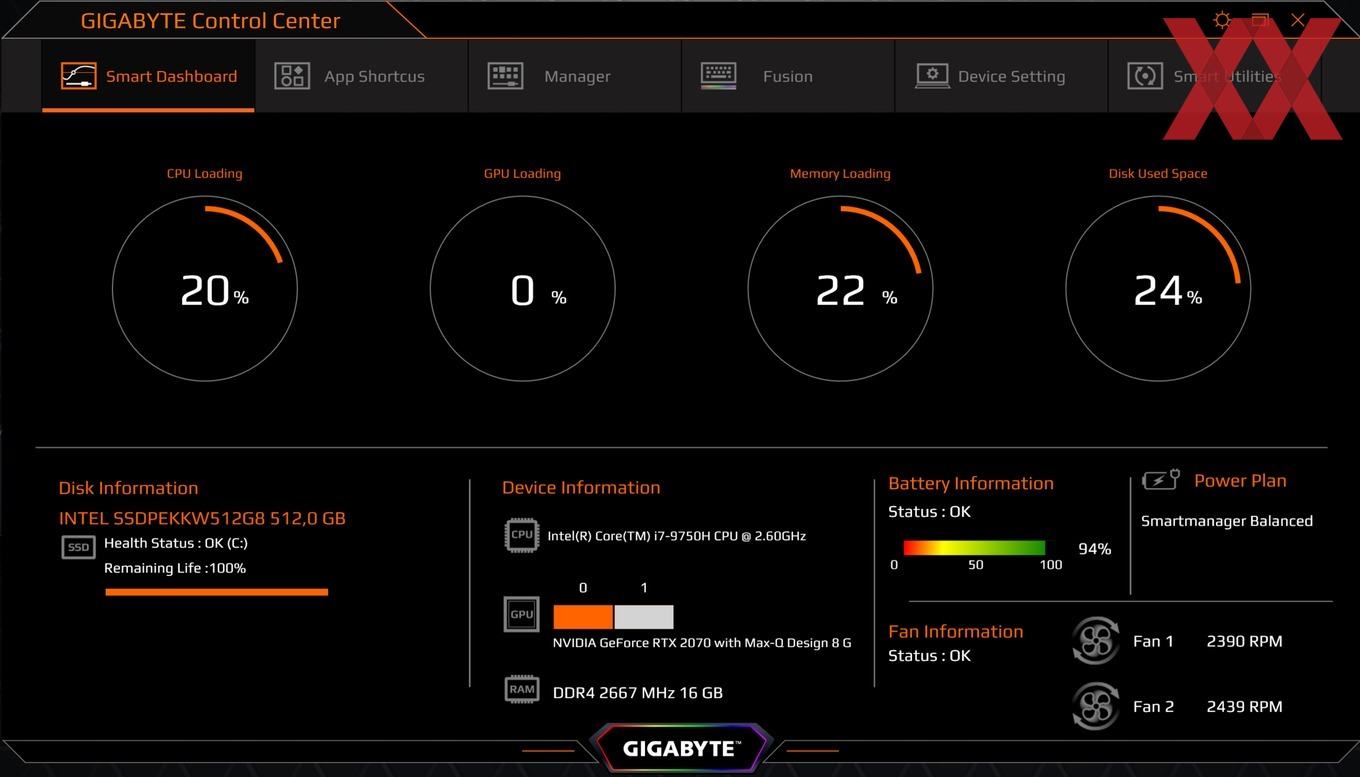Click the Health Status : OK (C:) text
1360x777 pixels.
point(176,543)
